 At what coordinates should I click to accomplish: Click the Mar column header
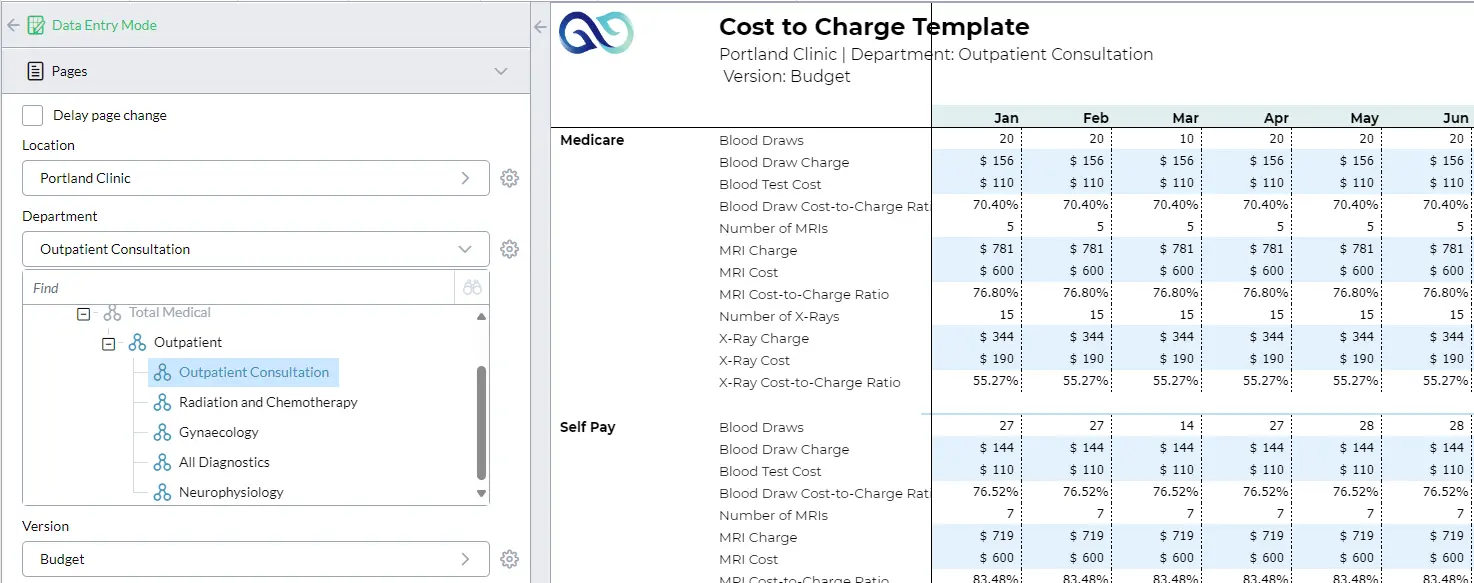tap(1186, 118)
